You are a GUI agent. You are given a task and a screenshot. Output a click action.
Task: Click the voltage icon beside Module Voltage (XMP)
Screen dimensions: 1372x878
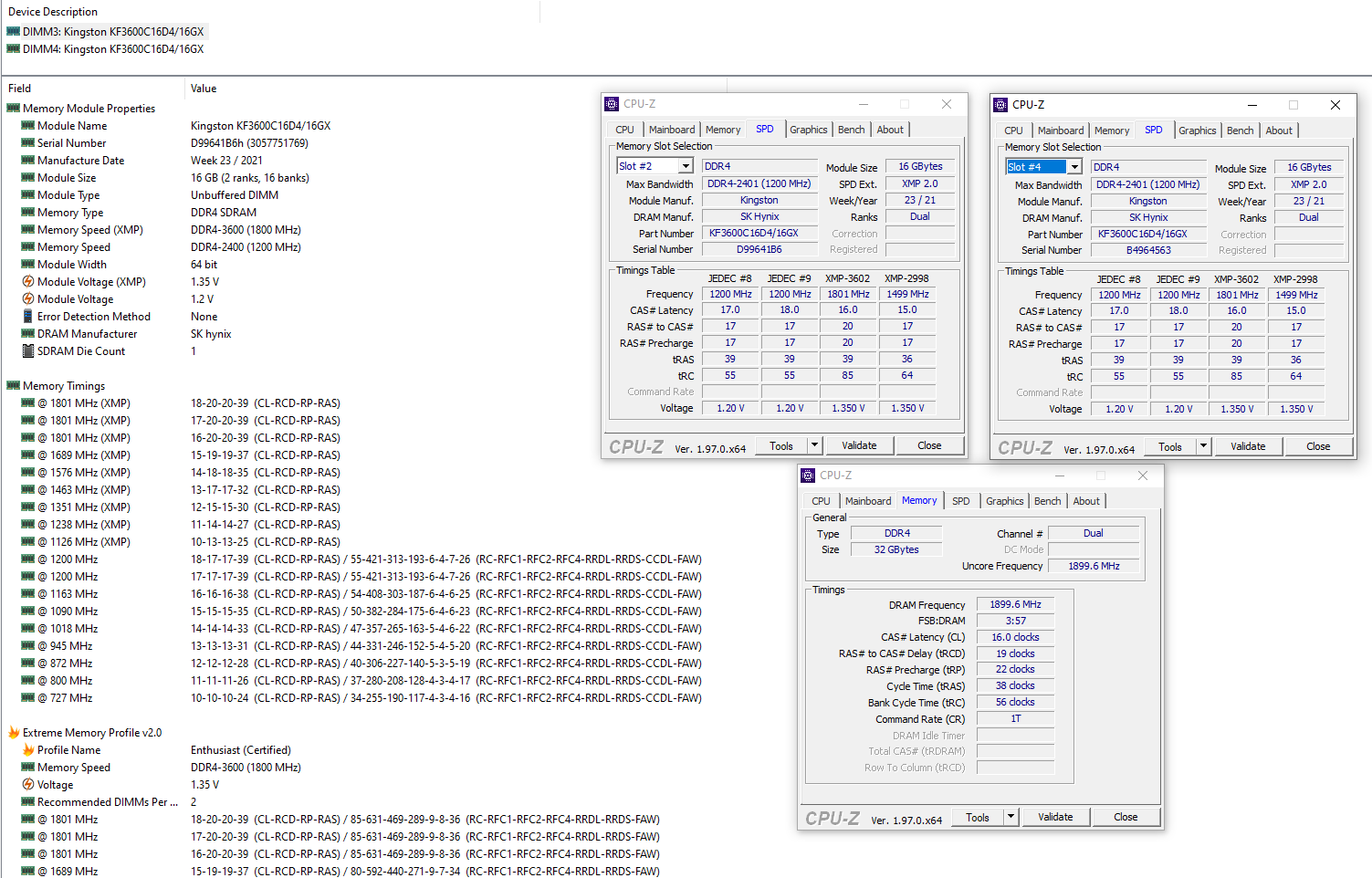pyautogui.click(x=27, y=281)
